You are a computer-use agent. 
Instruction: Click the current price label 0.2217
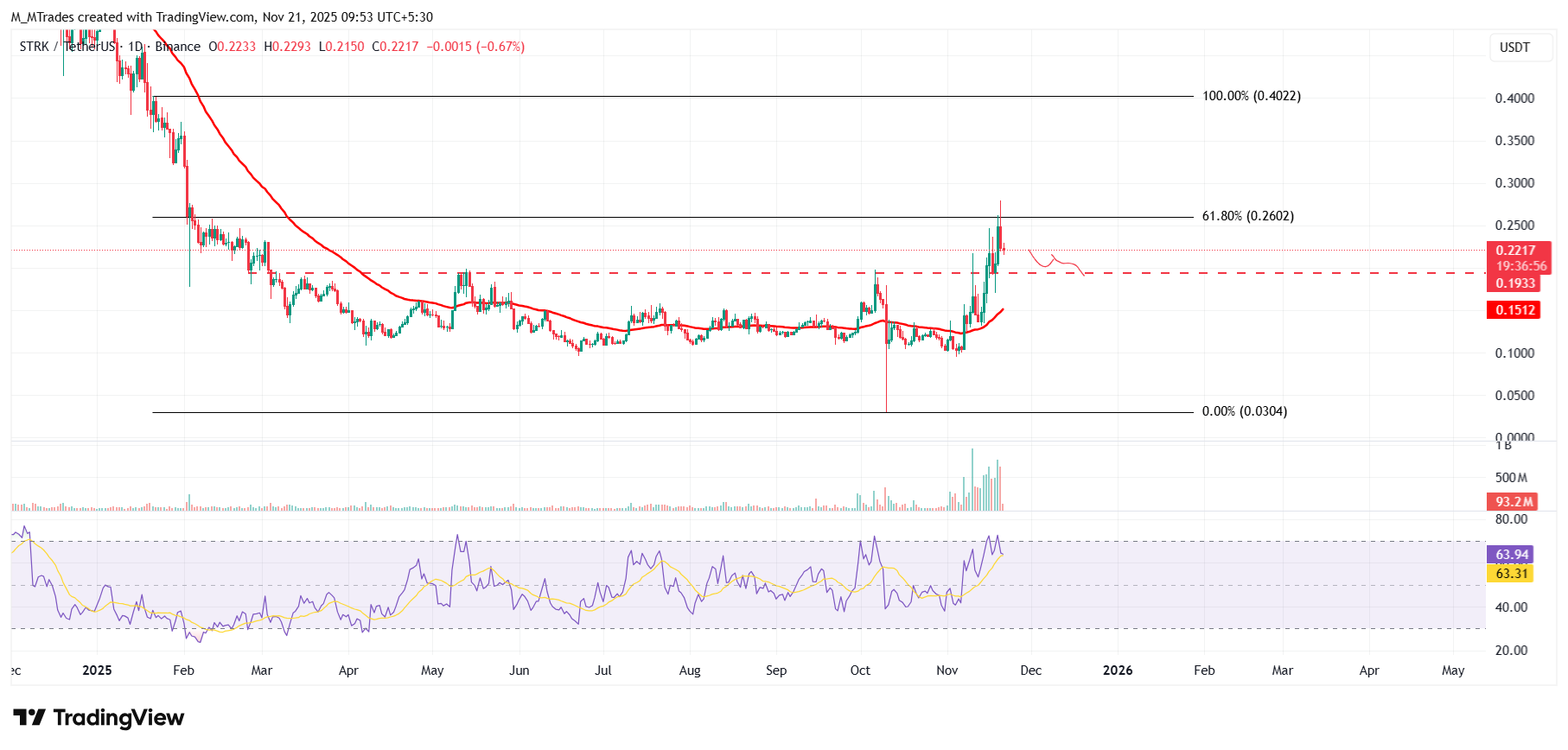point(1515,251)
